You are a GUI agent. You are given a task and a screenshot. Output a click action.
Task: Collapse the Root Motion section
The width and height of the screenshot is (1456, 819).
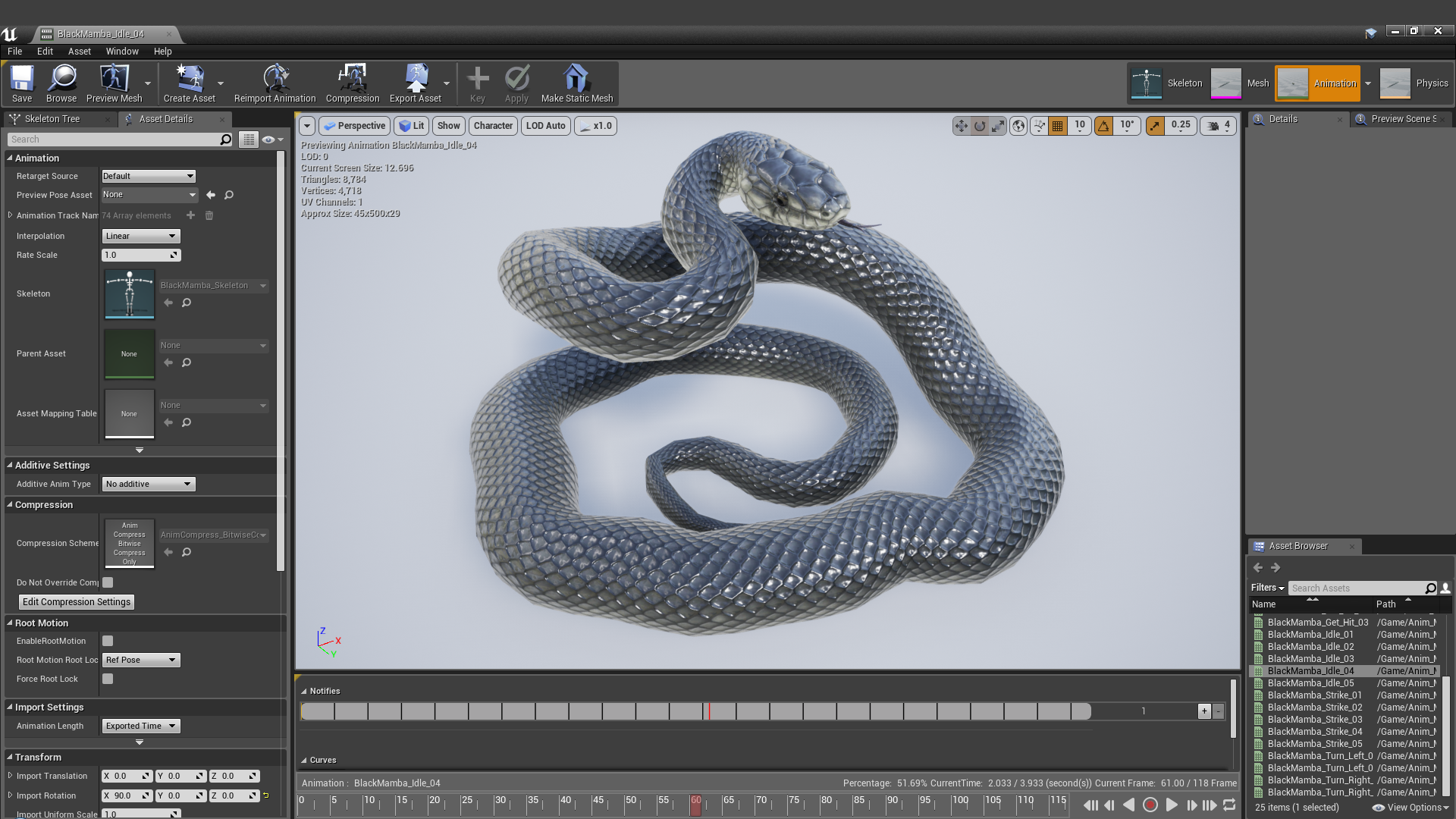[x=10, y=623]
